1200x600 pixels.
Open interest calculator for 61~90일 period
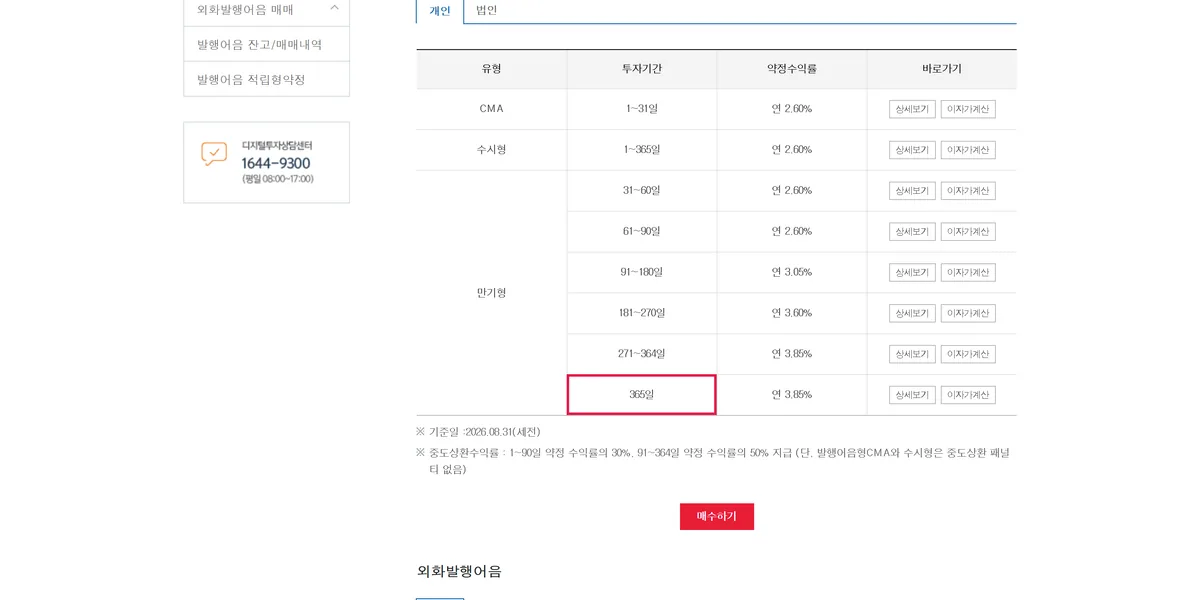coord(968,232)
